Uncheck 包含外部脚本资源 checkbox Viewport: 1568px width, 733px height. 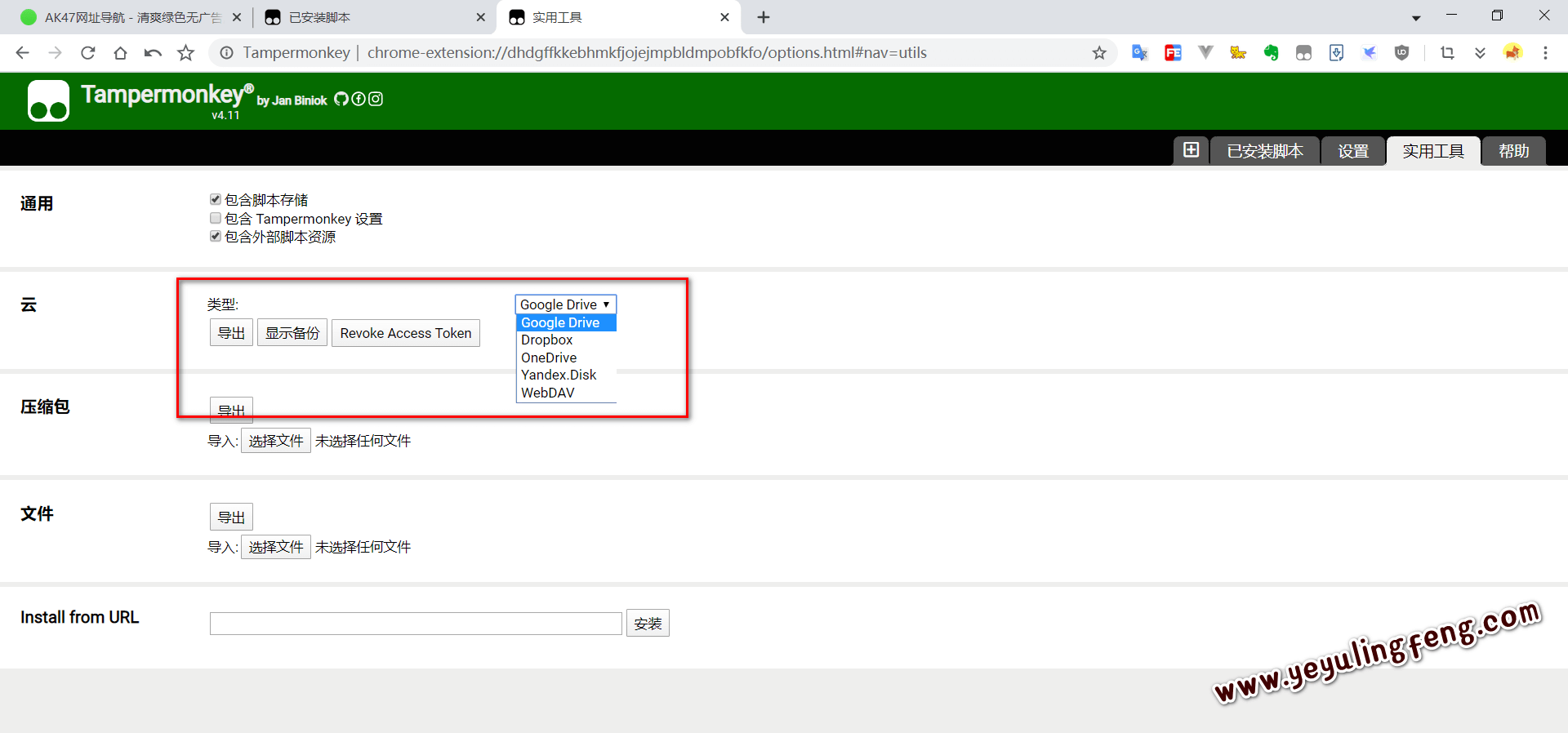216,236
